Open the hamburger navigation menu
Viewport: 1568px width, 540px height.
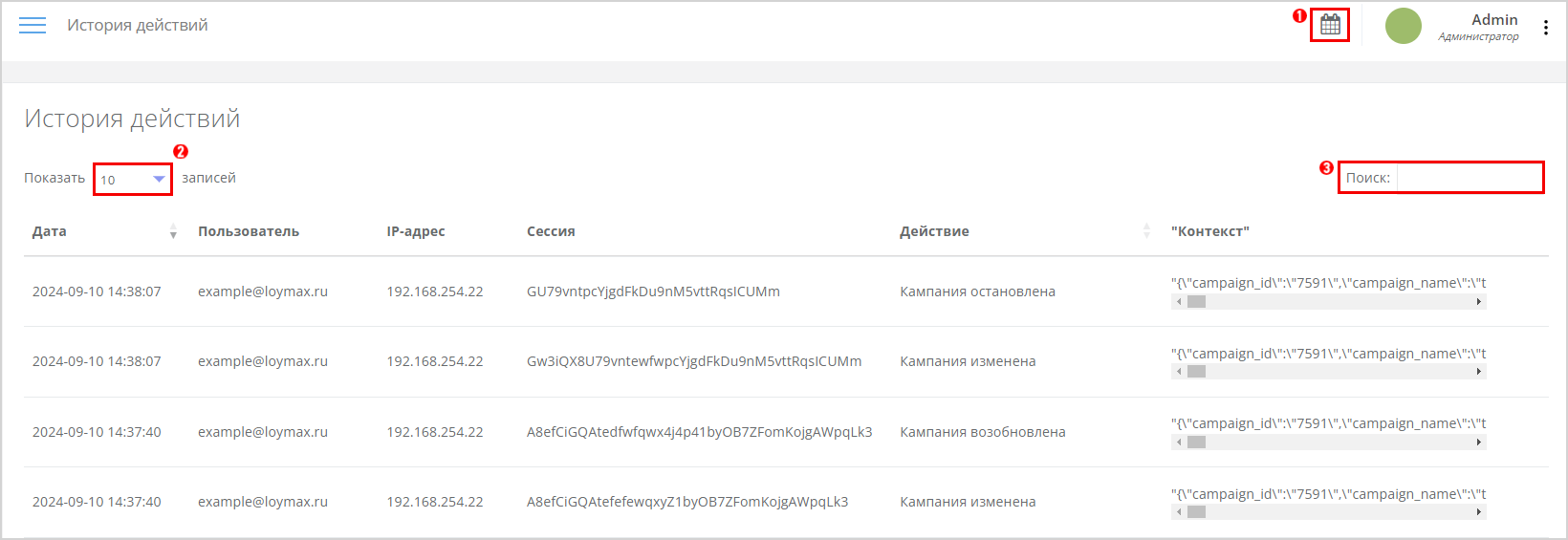(x=33, y=26)
